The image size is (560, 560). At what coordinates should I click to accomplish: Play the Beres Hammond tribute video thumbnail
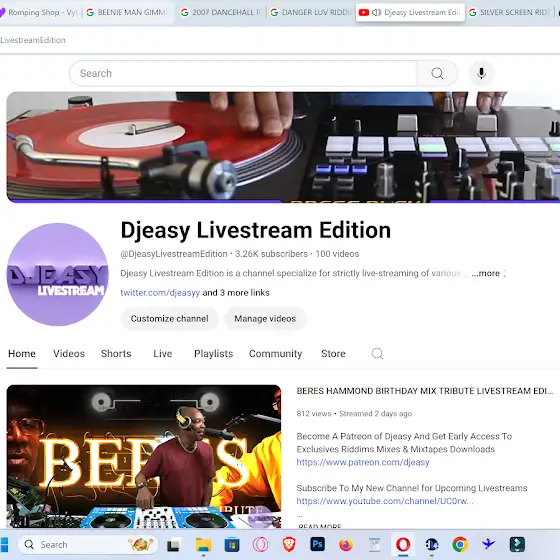tap(144, 456)
